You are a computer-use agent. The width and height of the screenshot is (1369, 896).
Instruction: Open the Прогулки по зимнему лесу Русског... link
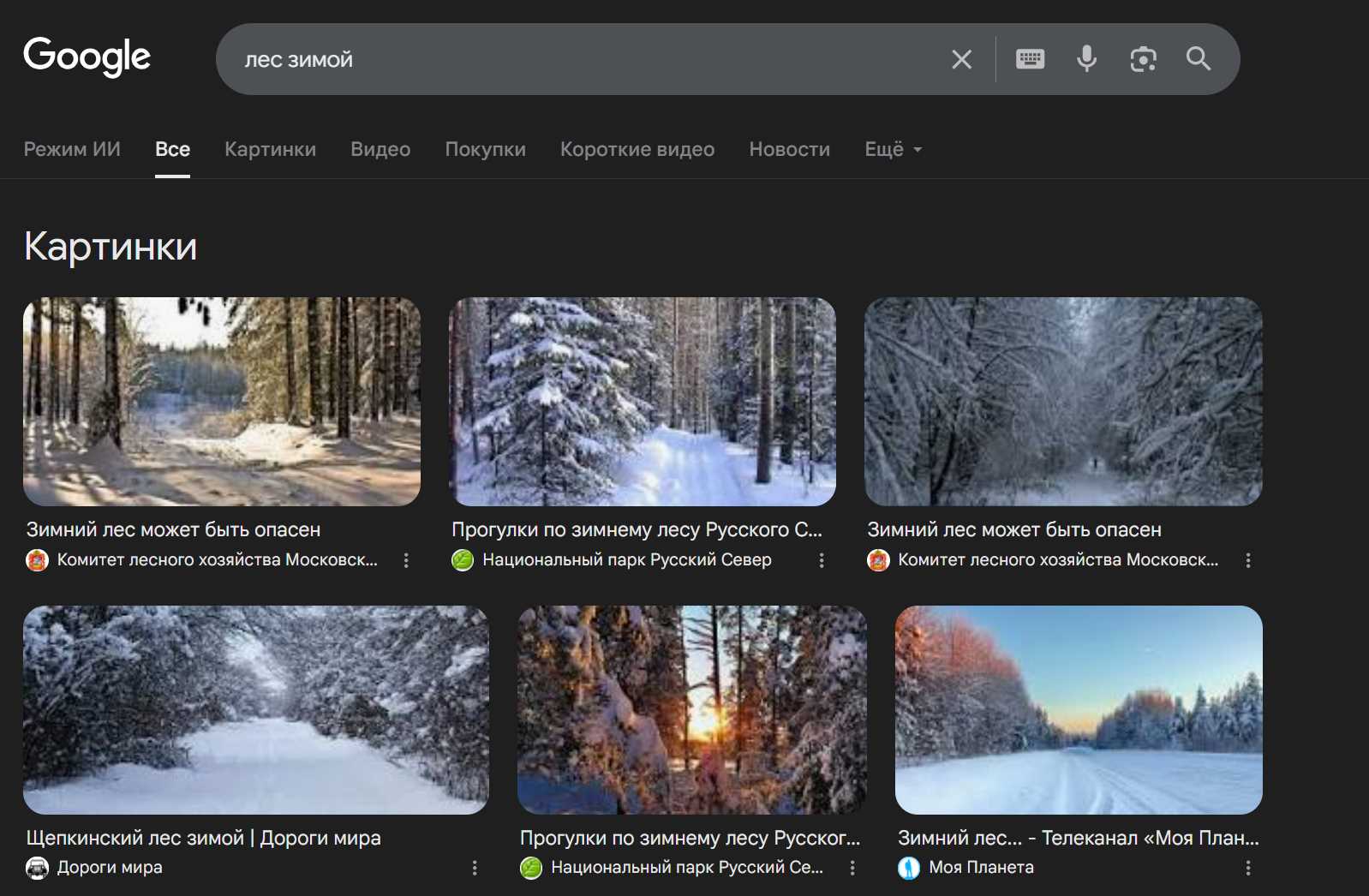690,838
